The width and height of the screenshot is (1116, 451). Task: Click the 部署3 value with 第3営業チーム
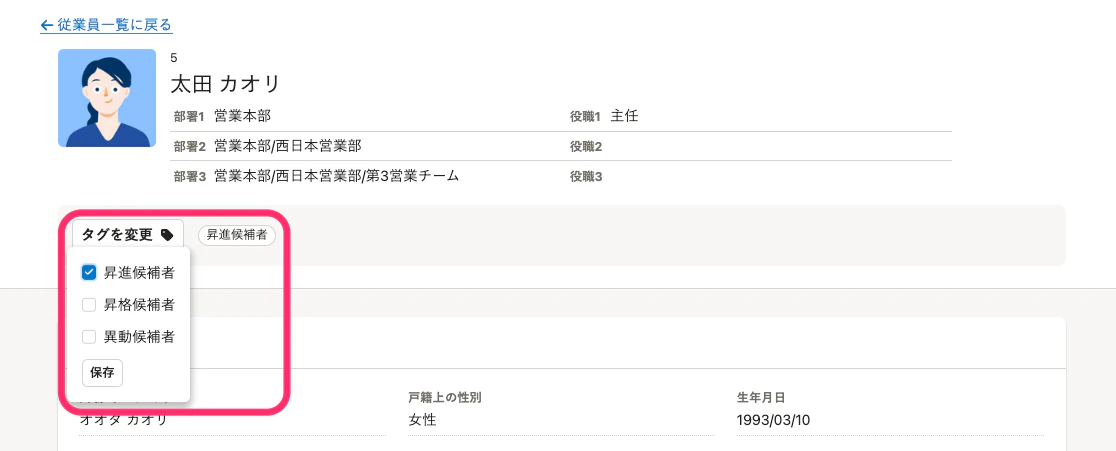coord(337,176)
